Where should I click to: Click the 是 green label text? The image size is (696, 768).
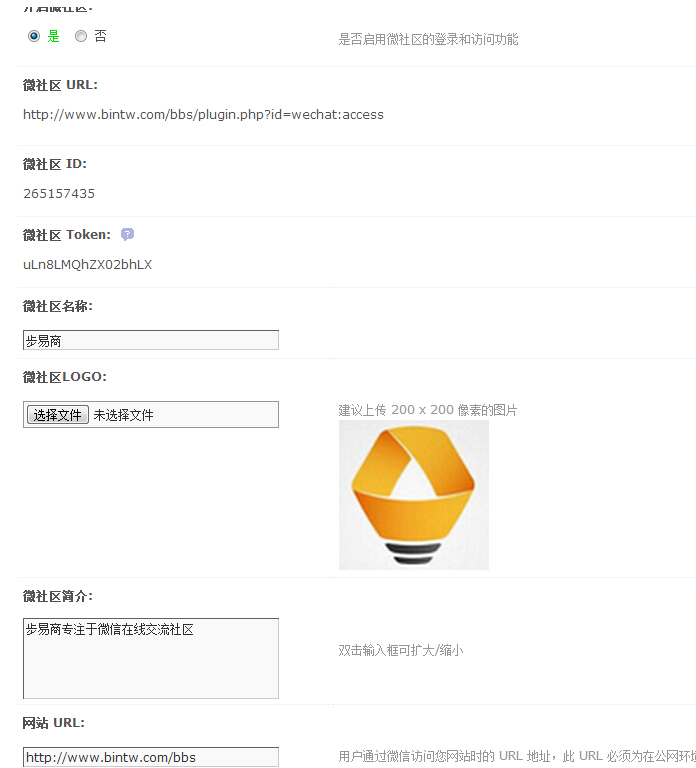point(53,36)
